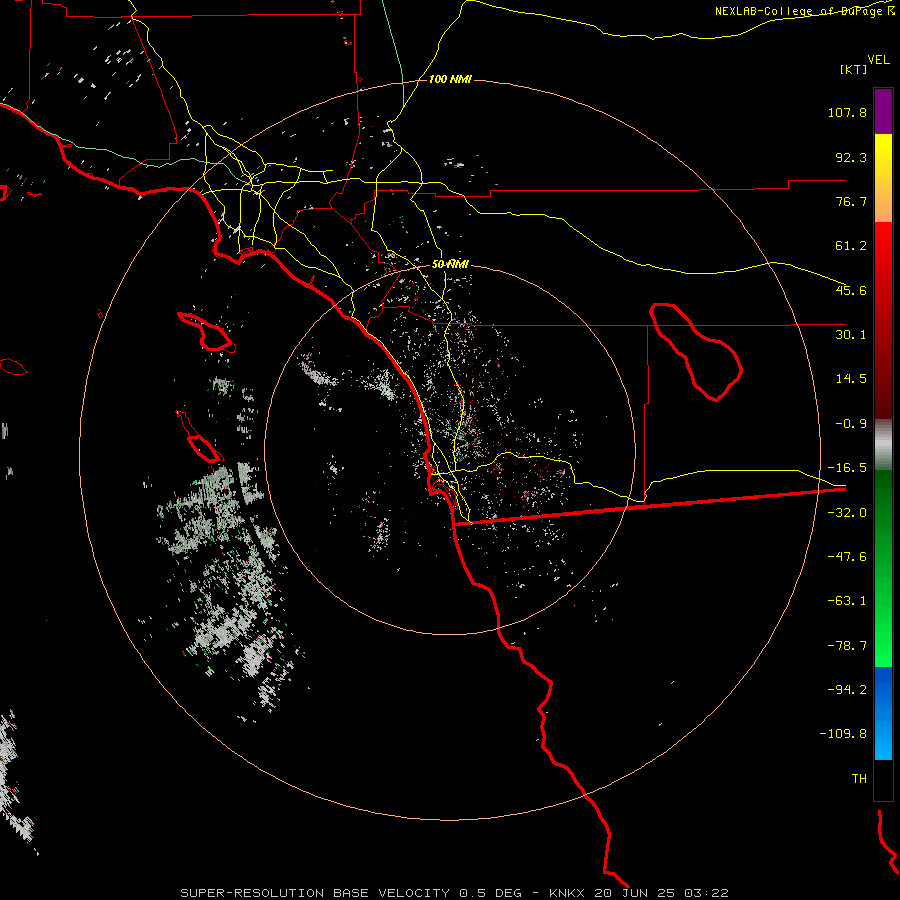Image resolution: width=900 pixels, height=900 pixels.
Task: Click the -16.5 scale value
Action: [847, 468]
